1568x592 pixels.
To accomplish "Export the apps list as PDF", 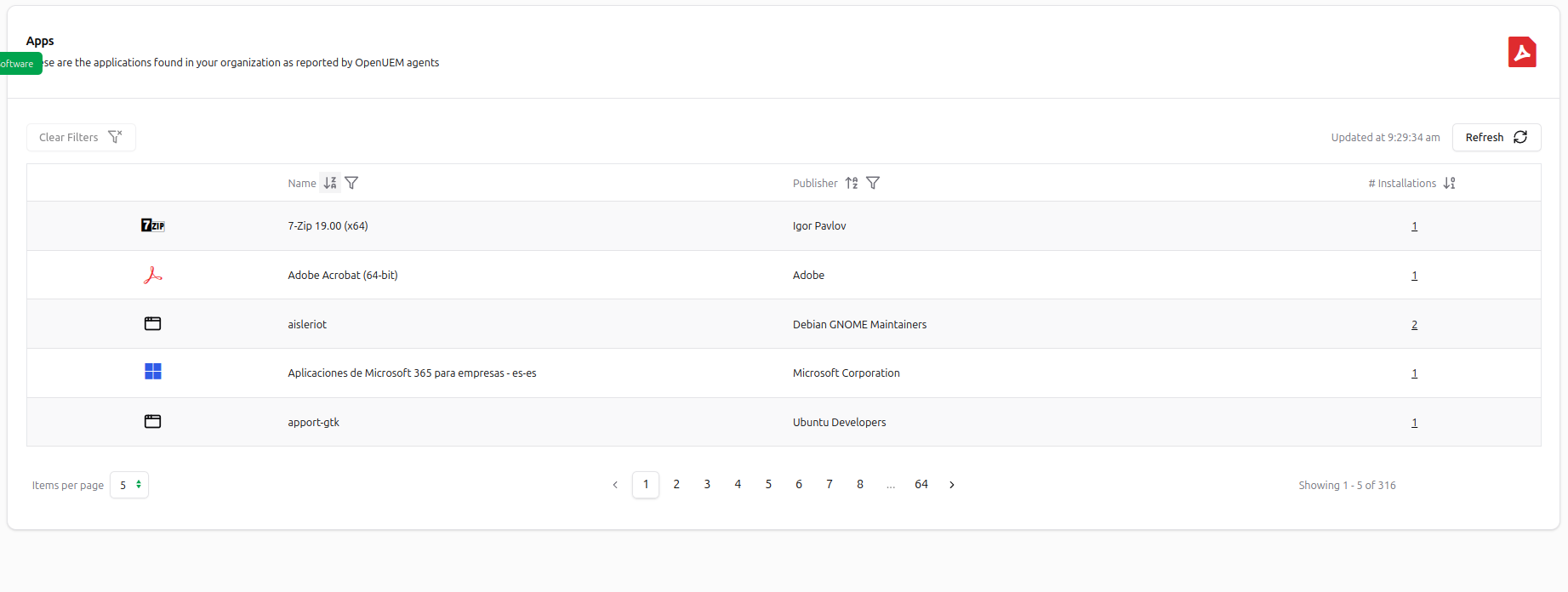I will 1522,51.
